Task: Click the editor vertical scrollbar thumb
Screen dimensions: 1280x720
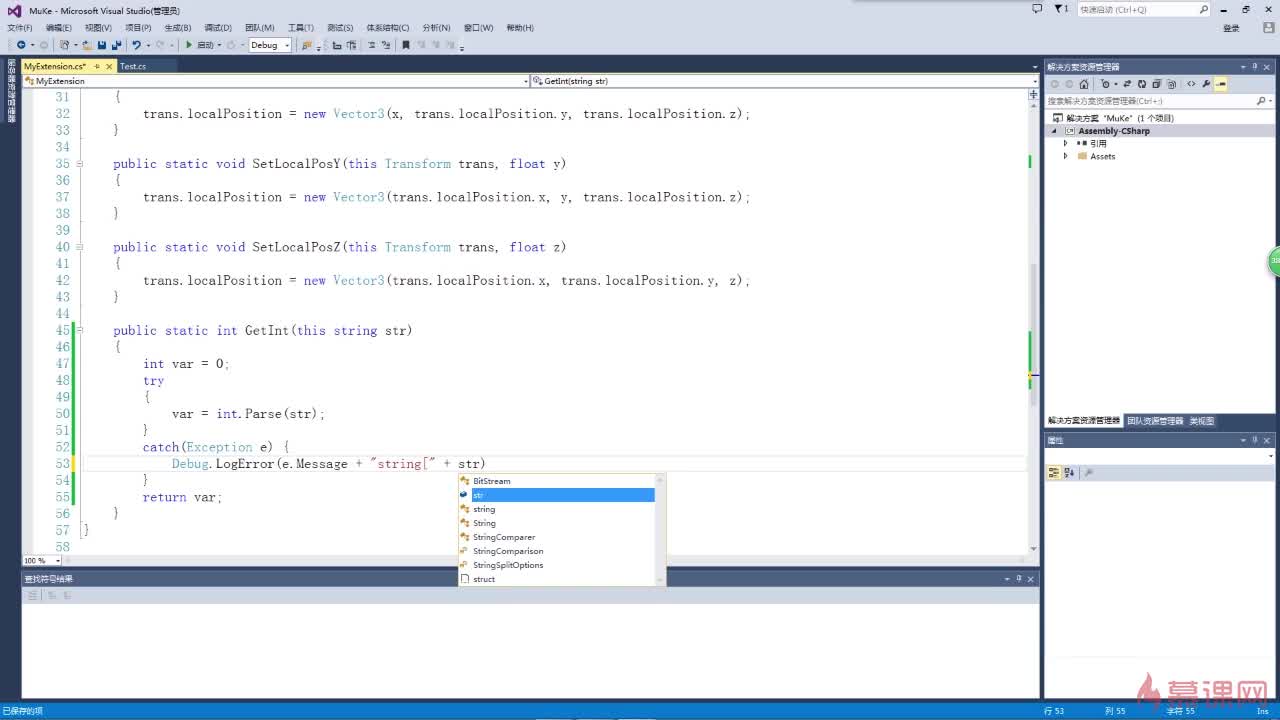Action: click(x=1033, y=335)
